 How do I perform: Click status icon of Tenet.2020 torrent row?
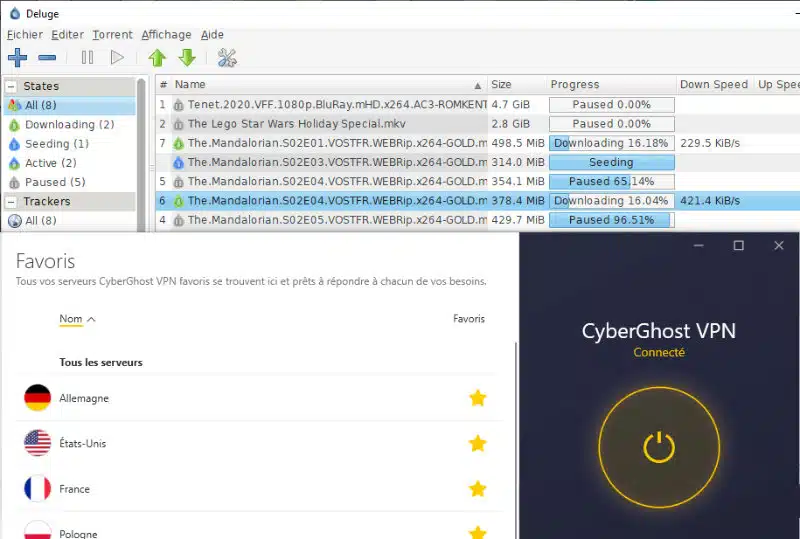click(x=178, y=106)
